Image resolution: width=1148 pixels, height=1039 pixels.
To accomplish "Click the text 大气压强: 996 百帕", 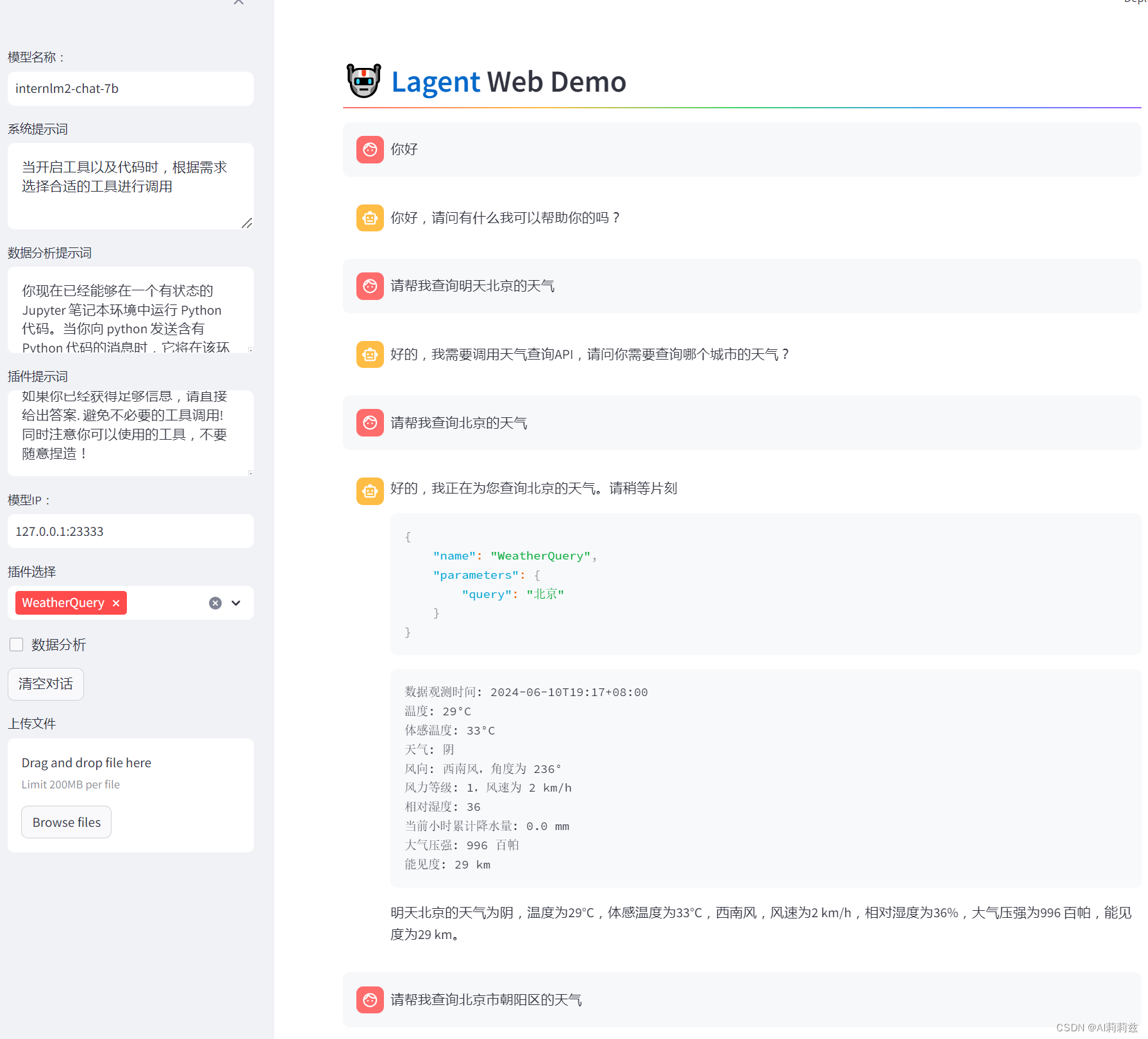I will (x=462, y=845).
